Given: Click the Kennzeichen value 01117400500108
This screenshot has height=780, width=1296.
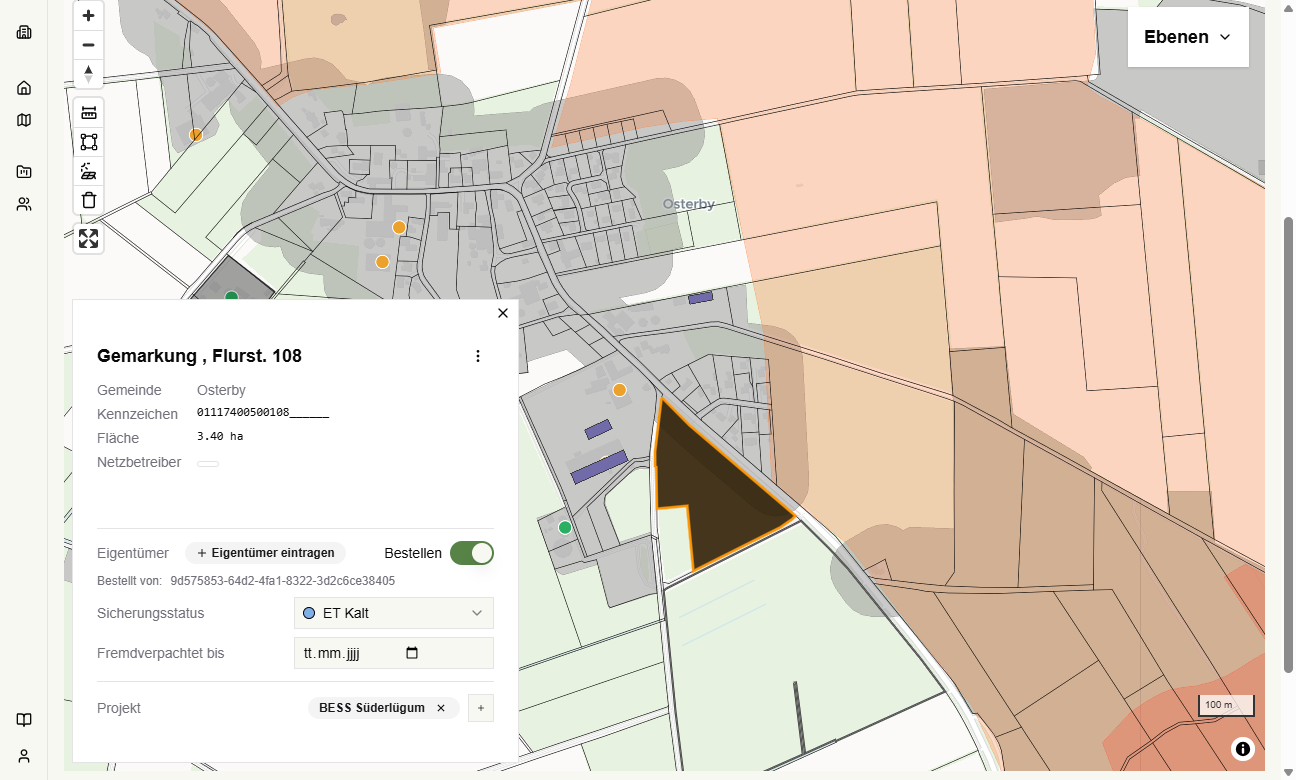Looking at the screenshot, I should (263, 412).
